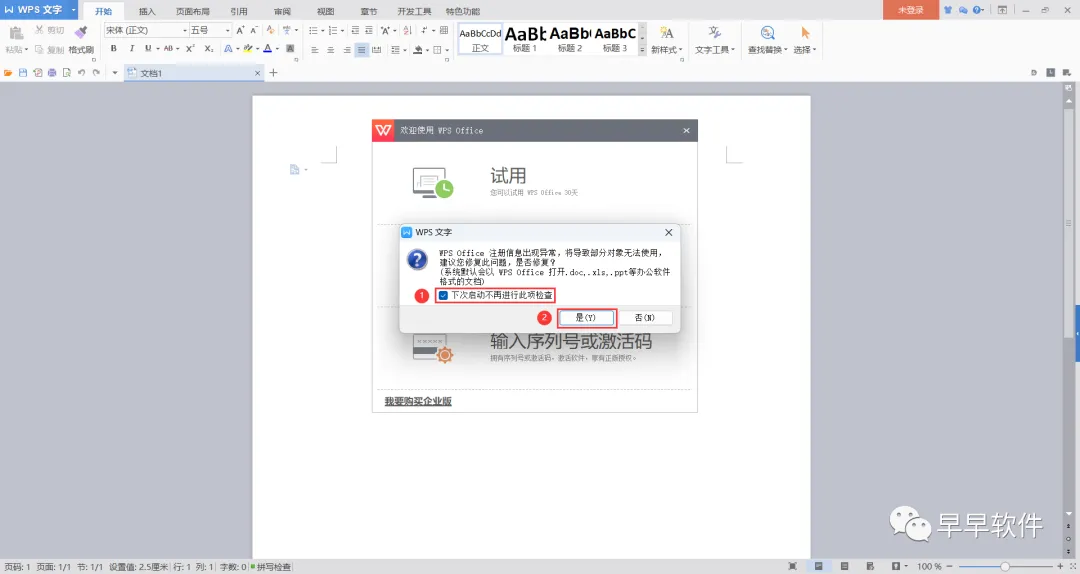Expand the highlight color dropdown arrow
This screenshot has width=1080, height=574.
[x=257, y=49]
